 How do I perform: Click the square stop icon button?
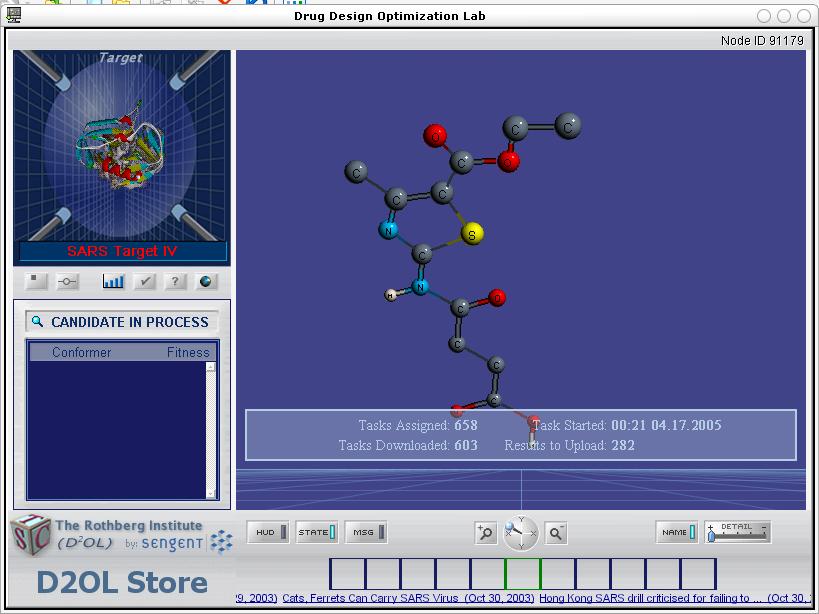[x=36, y=282]
